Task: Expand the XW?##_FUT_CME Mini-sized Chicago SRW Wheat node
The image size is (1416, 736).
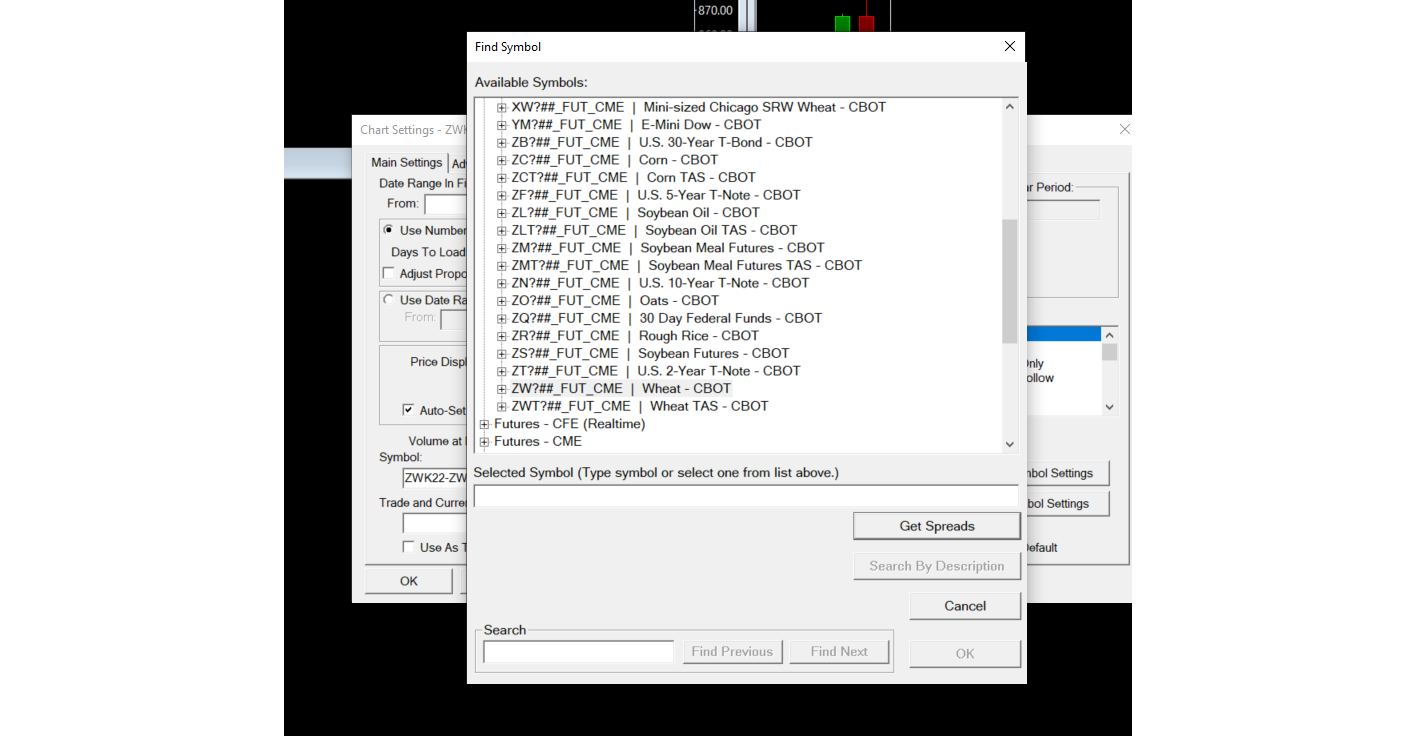Action: [x=502, y=107]
